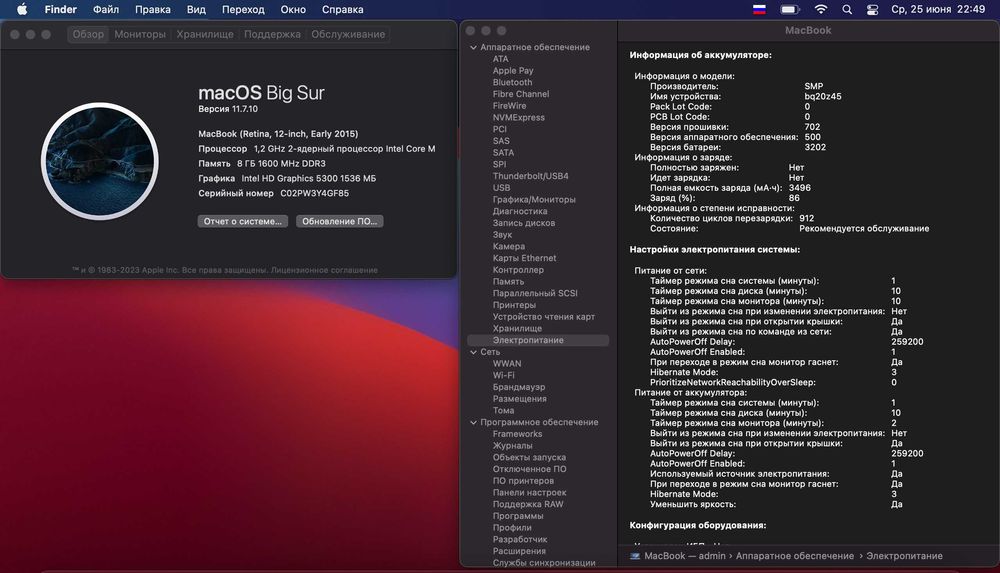Select SATA in the sidebar
This screenshot has height=573, width=1000.
(503, 153)
